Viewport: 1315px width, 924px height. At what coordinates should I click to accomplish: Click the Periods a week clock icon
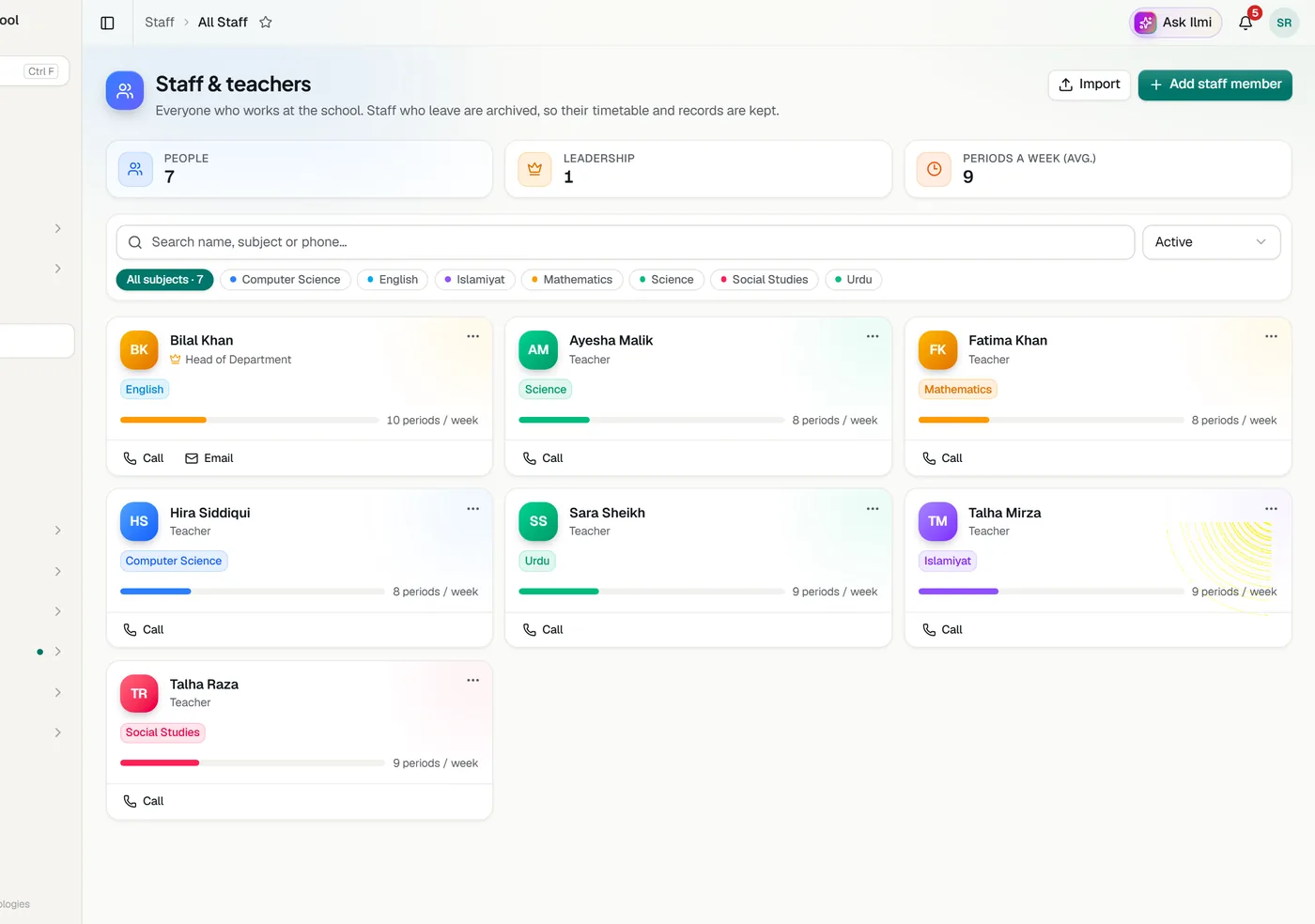pos(934,169)
